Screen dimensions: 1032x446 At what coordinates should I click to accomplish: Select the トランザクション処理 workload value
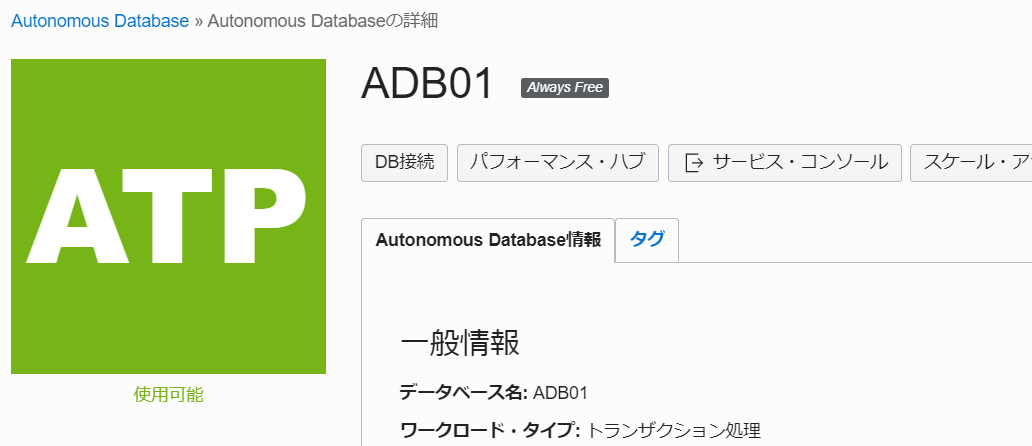673,432
